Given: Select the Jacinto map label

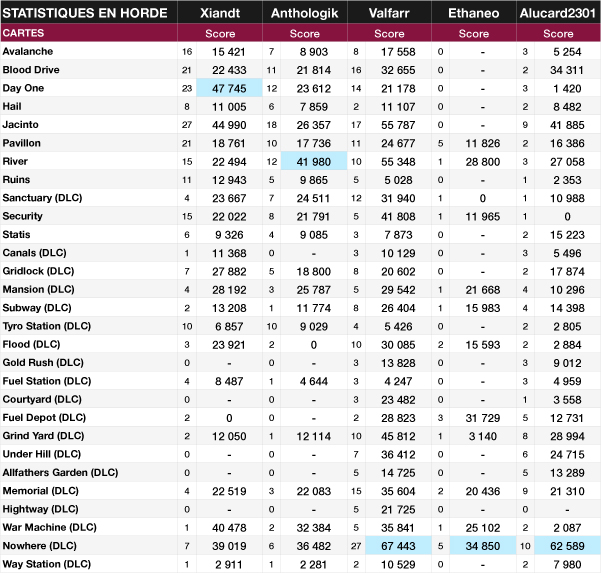Looking at the screenshot, I should 20,124.
